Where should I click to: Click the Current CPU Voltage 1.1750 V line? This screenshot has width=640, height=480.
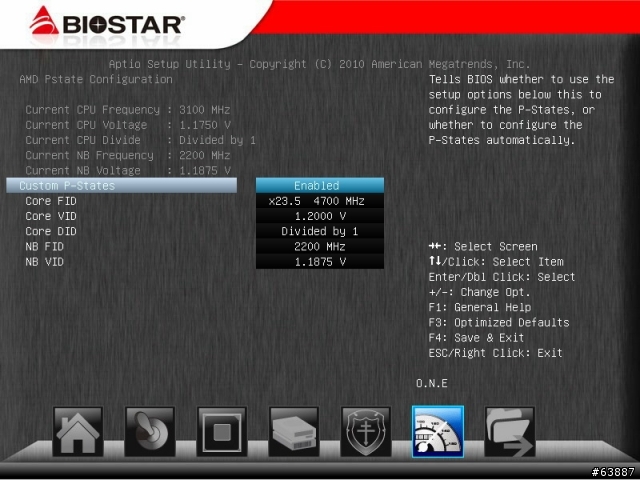click(128, 125)
